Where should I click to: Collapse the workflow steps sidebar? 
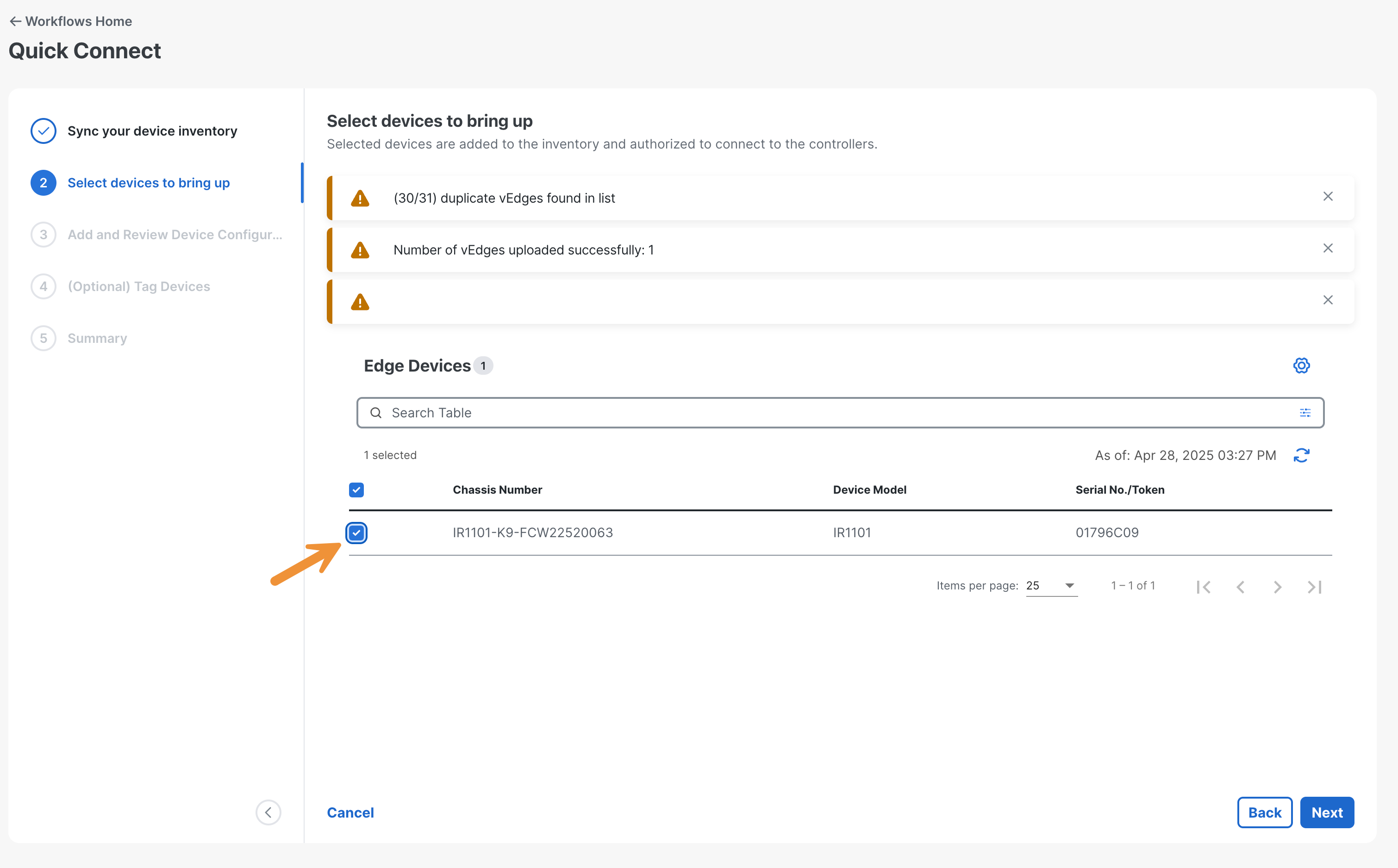tap(268, 812)
